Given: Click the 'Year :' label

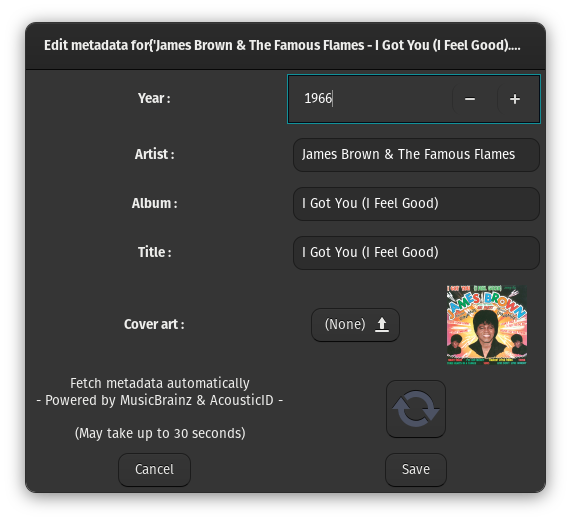Looking at the screenshot, I should point(154,98).
